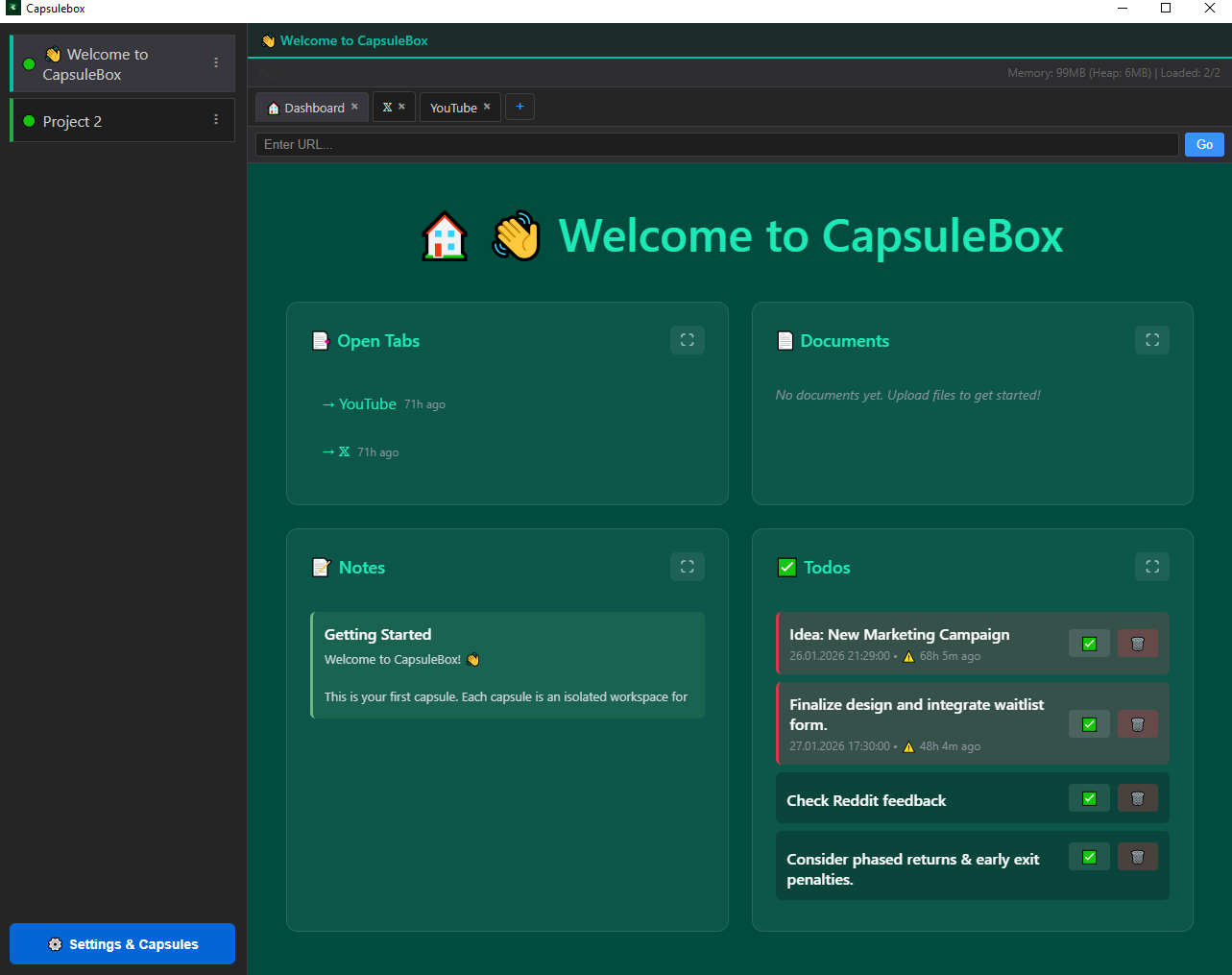Switch to the X tab
Viewport: 1232px width, 975px height.
click(x=388, y=107)
